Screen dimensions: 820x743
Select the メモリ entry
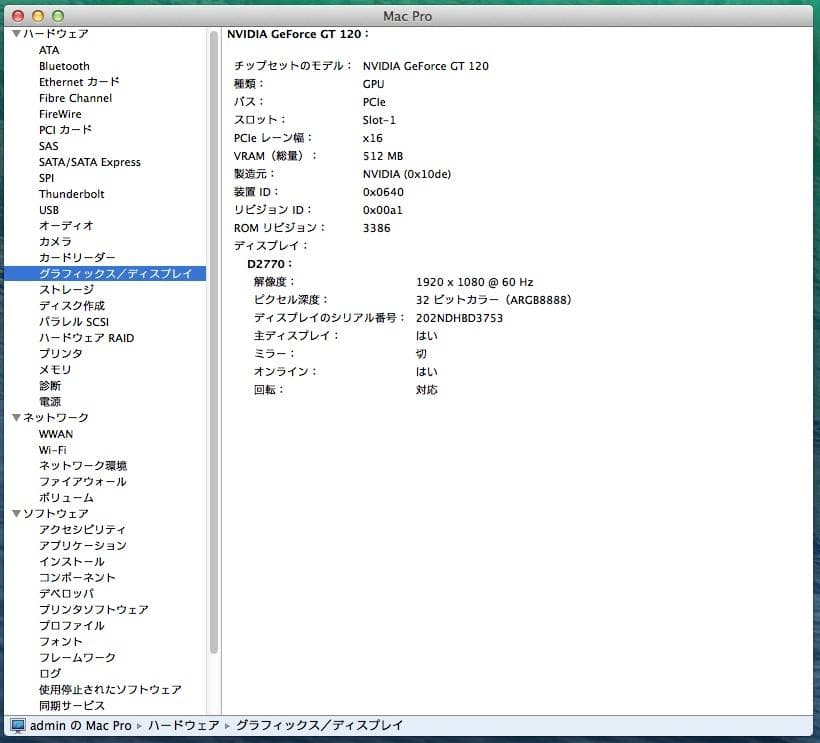(55, 370)
